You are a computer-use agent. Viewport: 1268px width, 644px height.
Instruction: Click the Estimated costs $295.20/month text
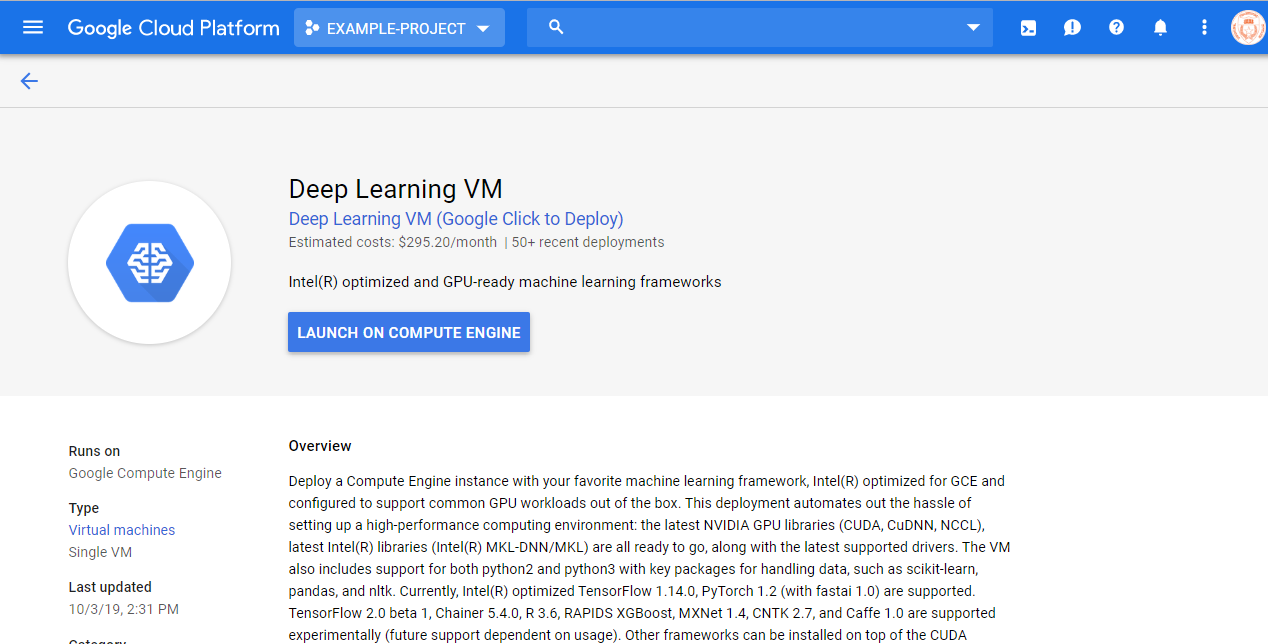[x=393, y=242]
